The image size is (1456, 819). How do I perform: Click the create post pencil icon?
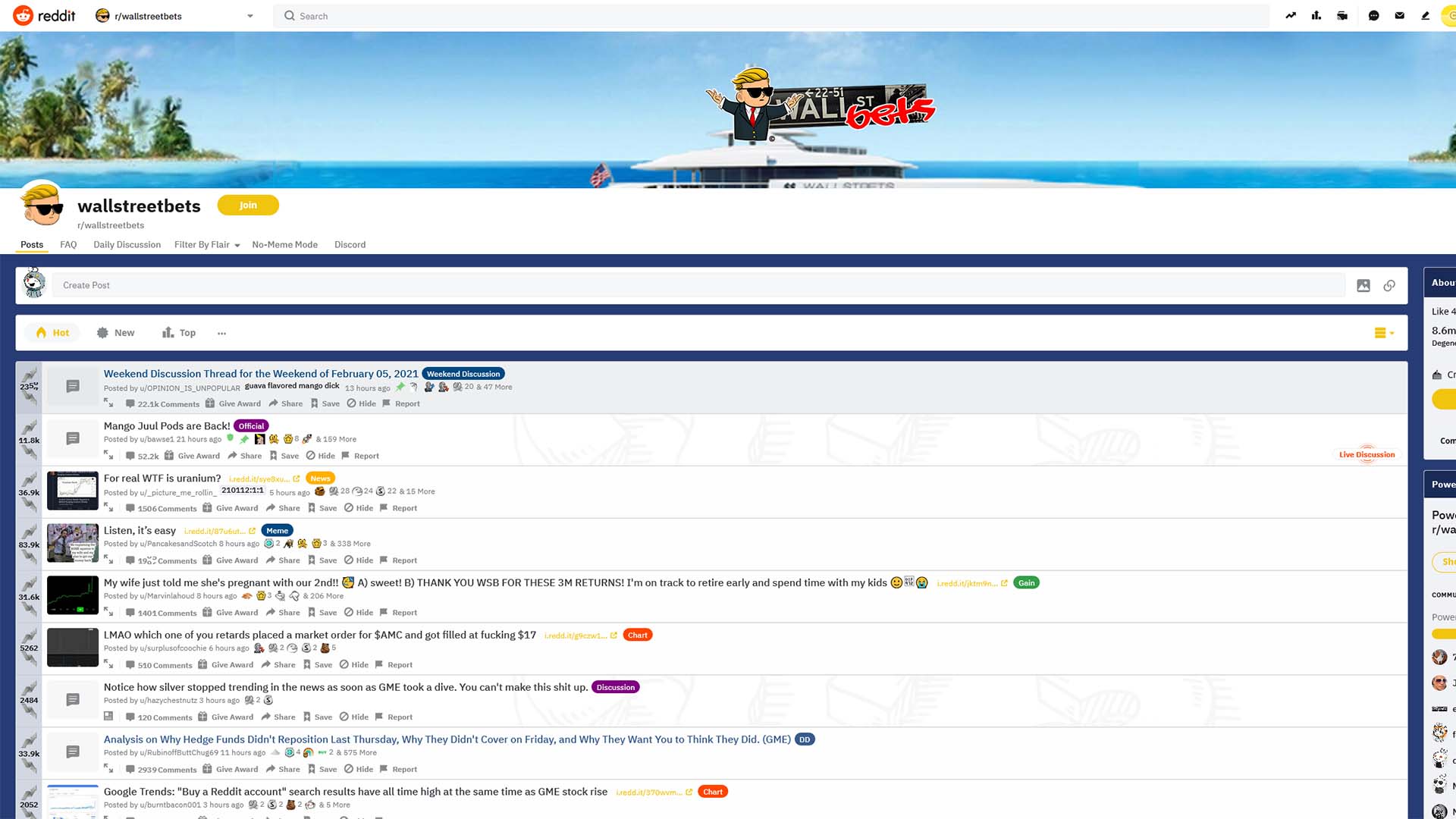tap(1425, 15)
